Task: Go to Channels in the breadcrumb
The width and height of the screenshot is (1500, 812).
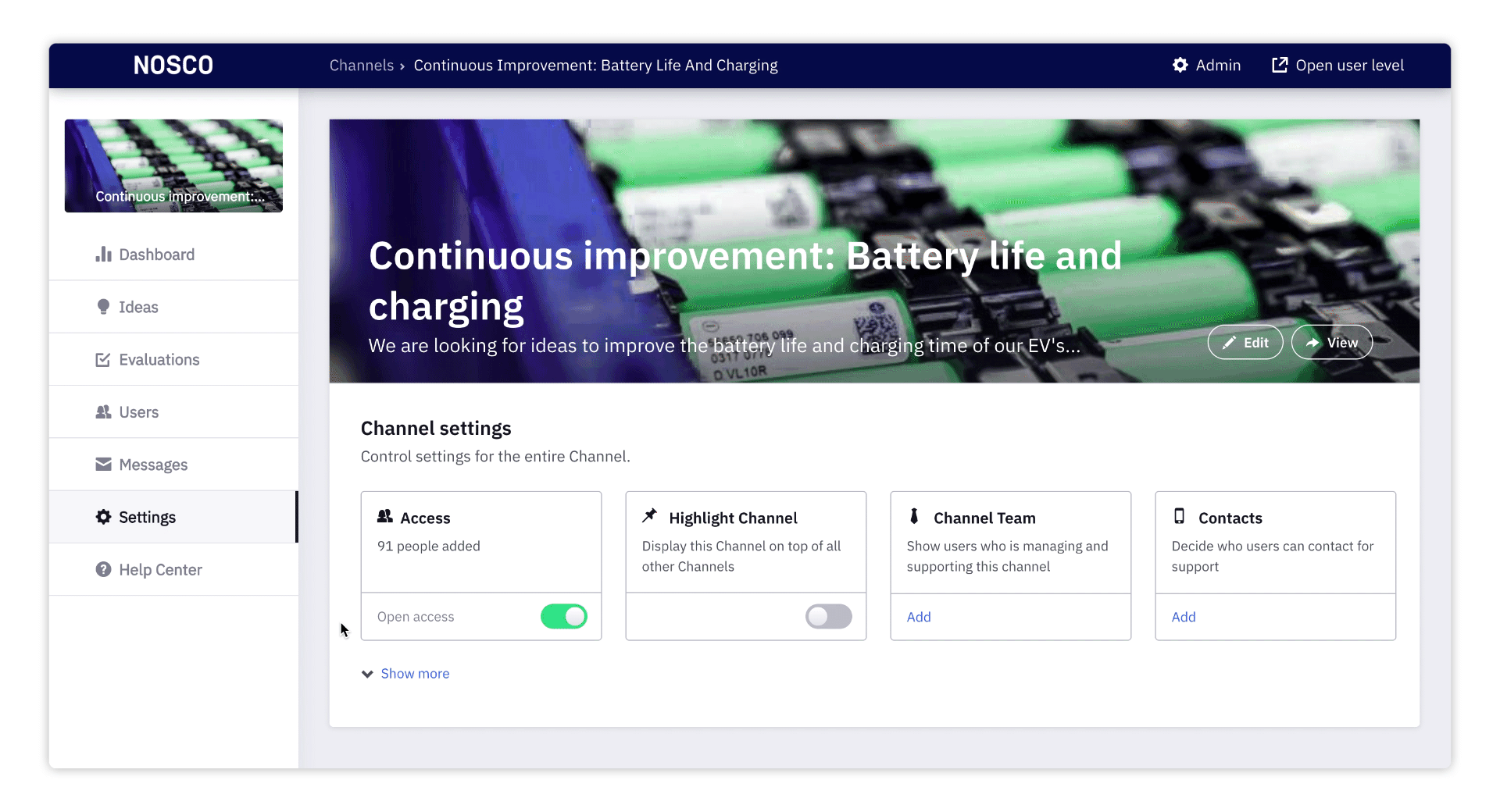Action: [x=361, y=66]
